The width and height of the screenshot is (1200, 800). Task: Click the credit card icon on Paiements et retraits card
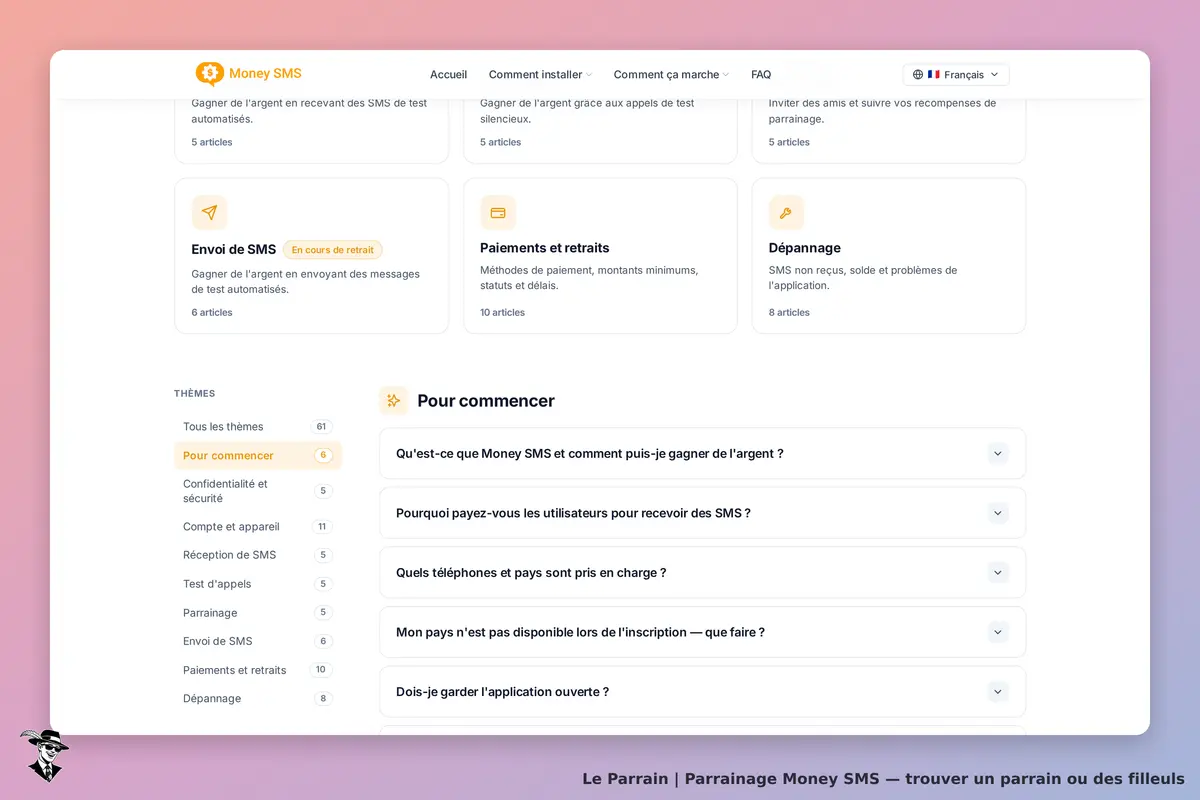point(498,212)
